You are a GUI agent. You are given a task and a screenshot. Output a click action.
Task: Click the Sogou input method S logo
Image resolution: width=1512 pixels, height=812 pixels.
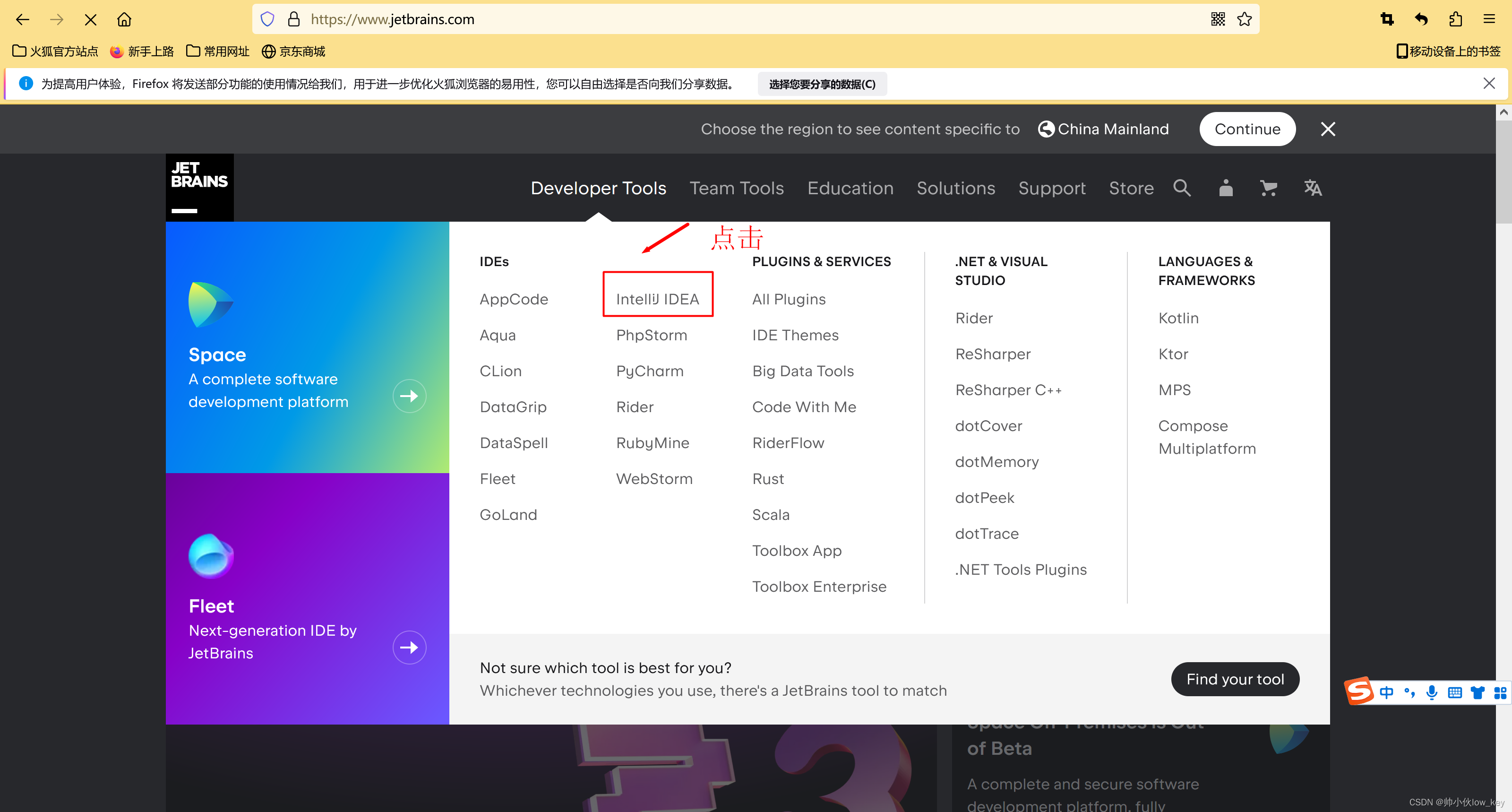coord(1359,691)
